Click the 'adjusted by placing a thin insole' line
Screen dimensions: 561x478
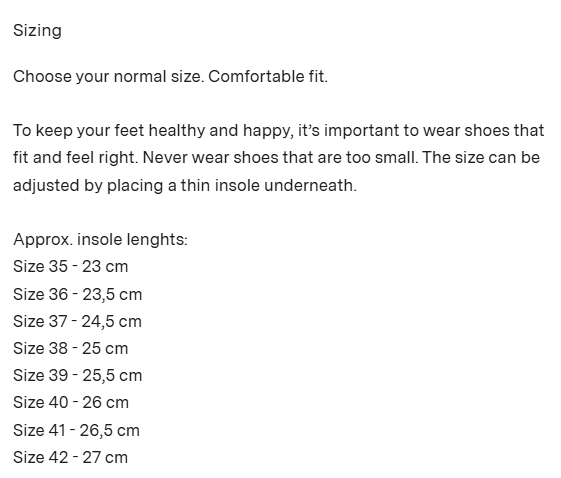point(185,186)
